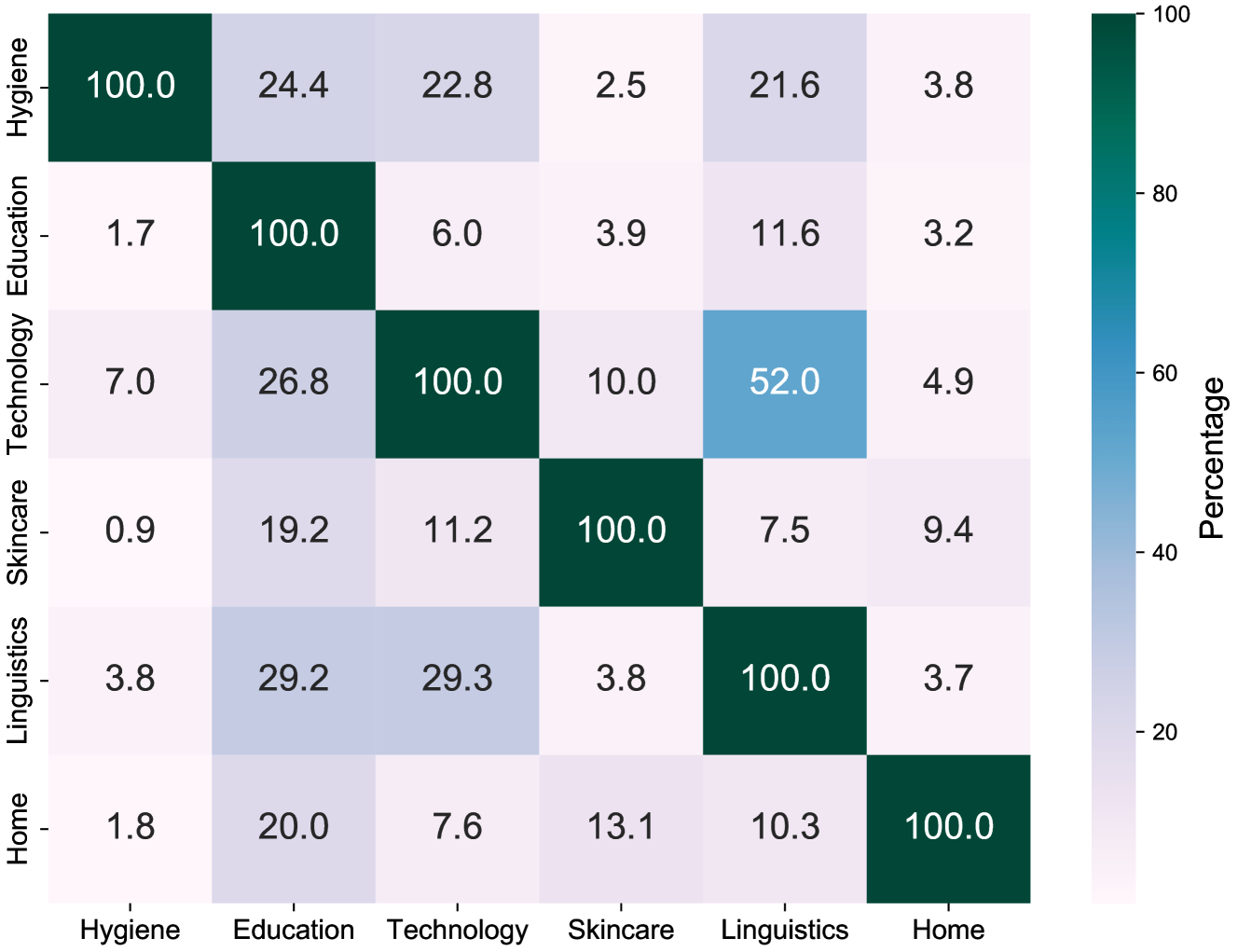Click the cell showing 22.8
The image size is (1238, 952).
(457, 86)
